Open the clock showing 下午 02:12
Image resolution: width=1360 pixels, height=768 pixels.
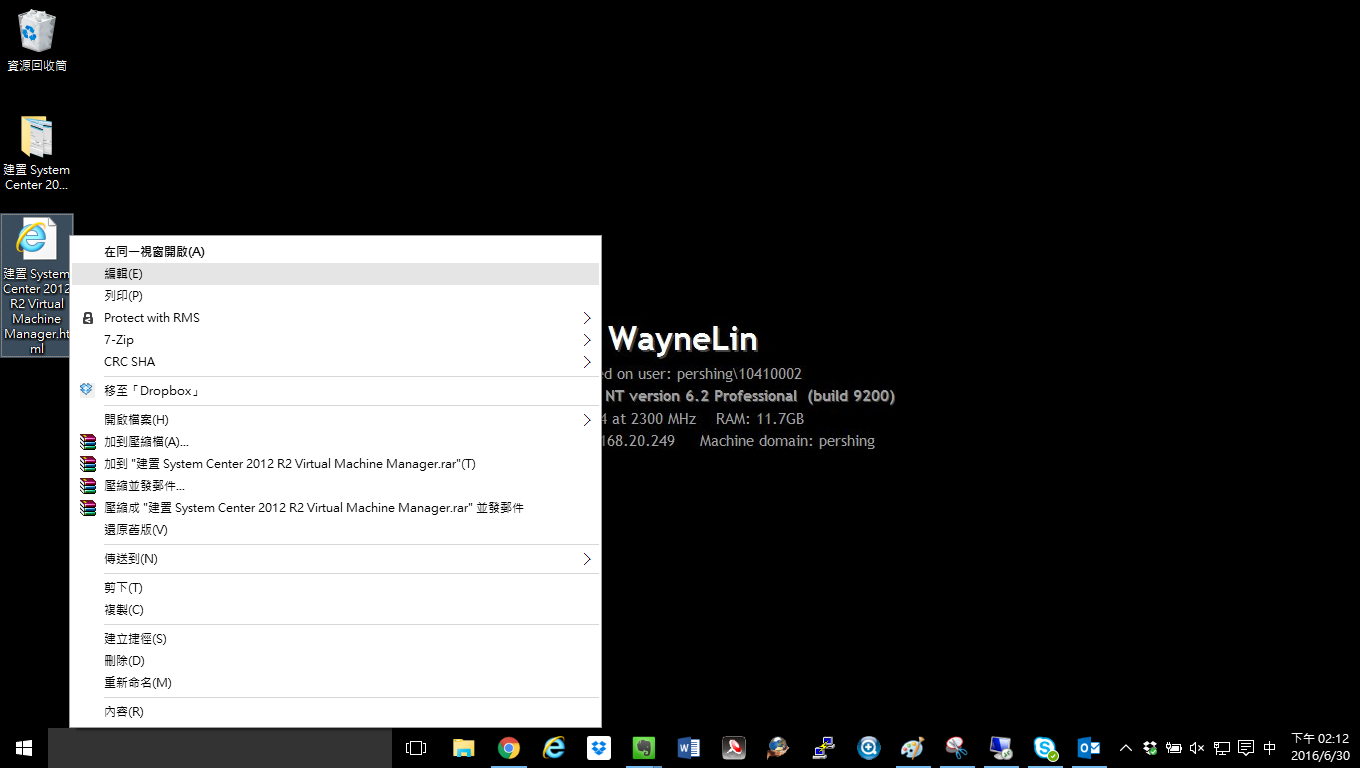pyautogui.click(x=1320, y=748)
